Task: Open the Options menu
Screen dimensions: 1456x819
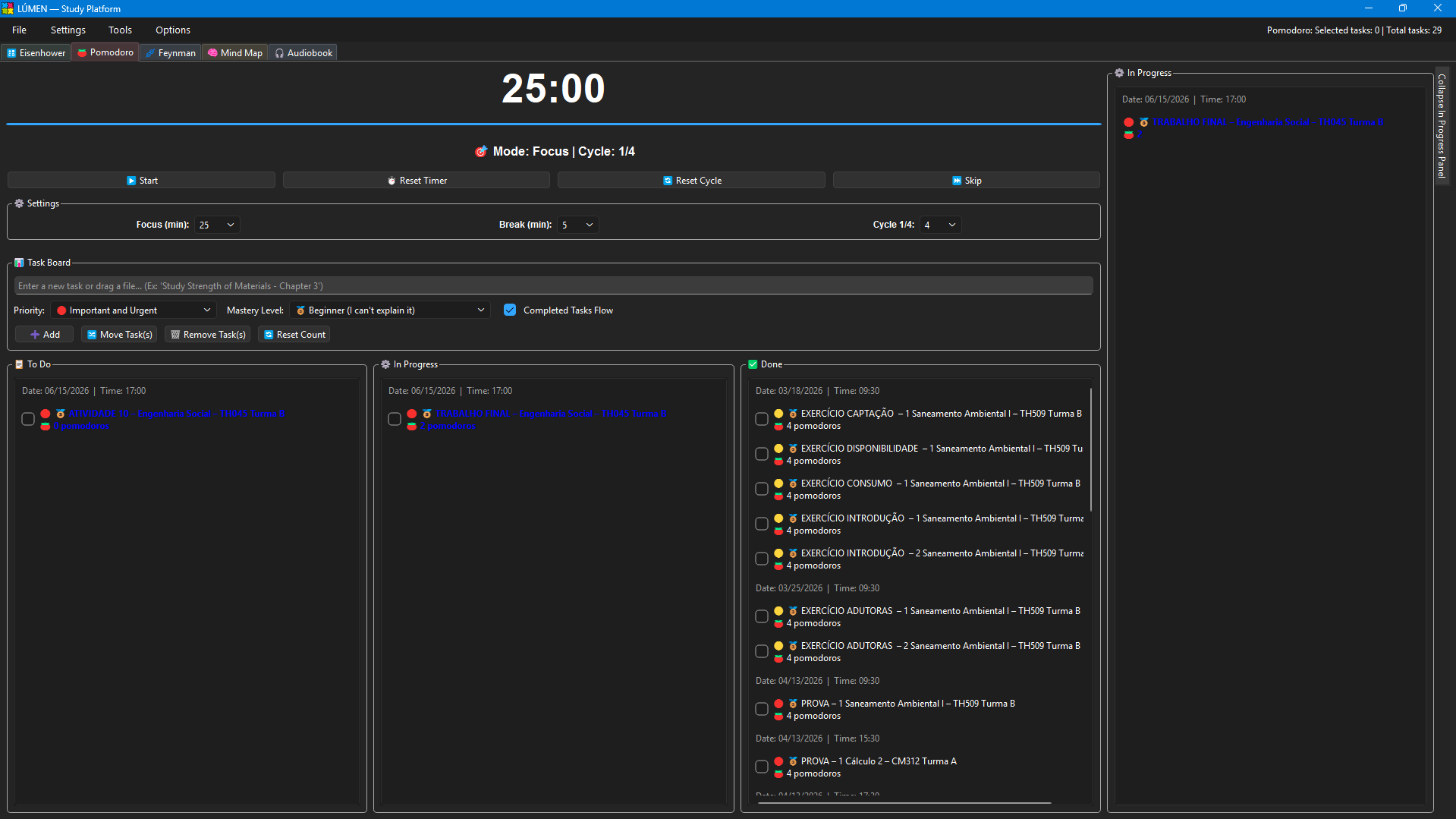Action: tap(173, 30)
